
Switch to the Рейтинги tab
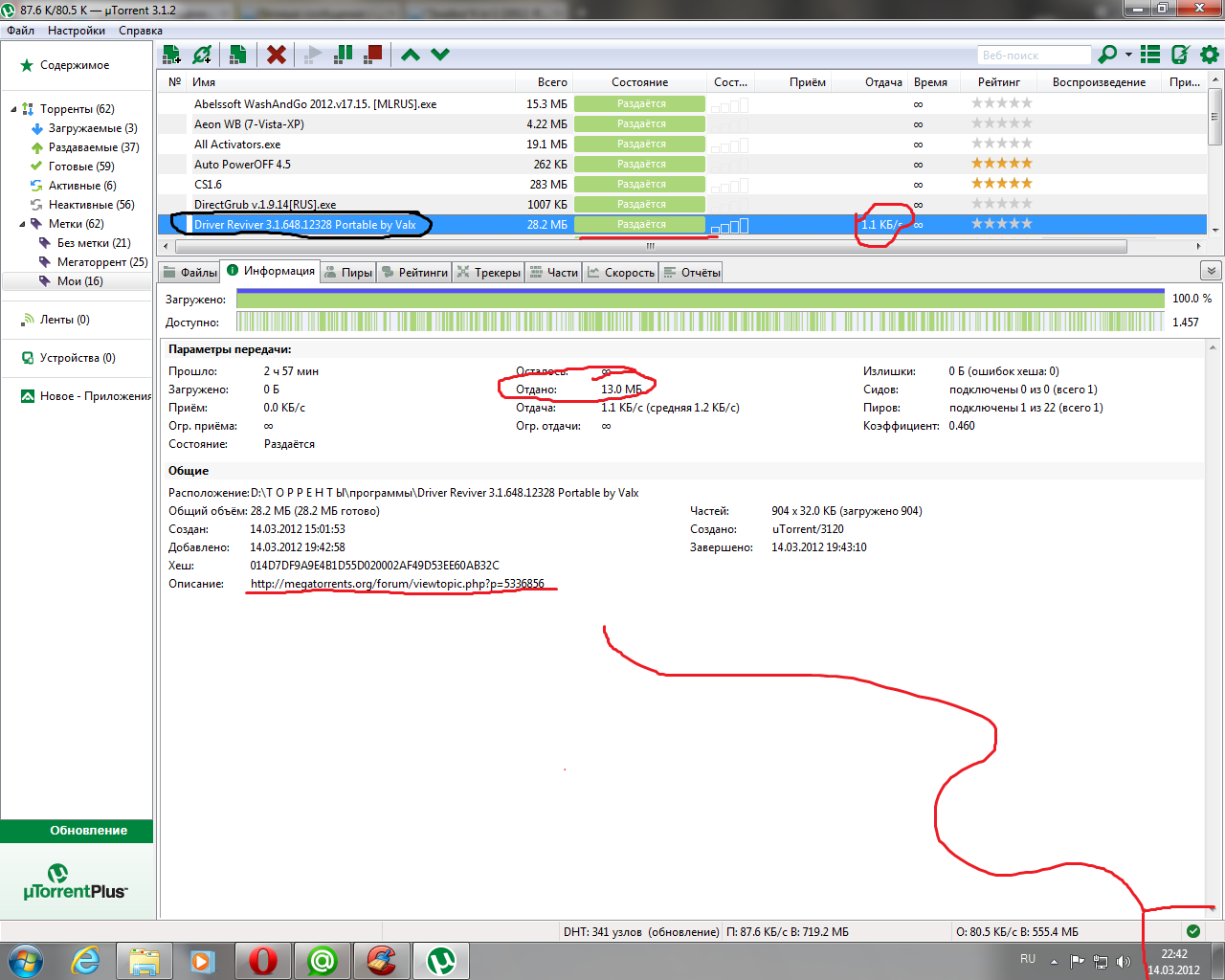(413, 273)
